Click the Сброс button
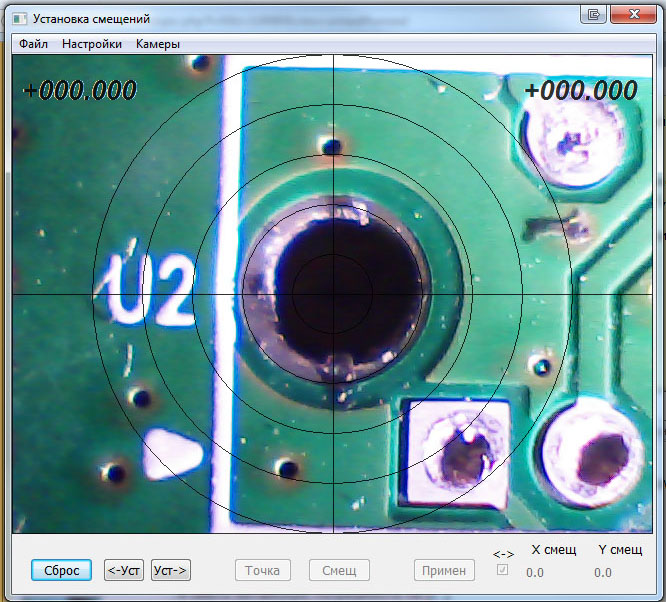Viewport: 666px width, 602px height. (61, 570)
